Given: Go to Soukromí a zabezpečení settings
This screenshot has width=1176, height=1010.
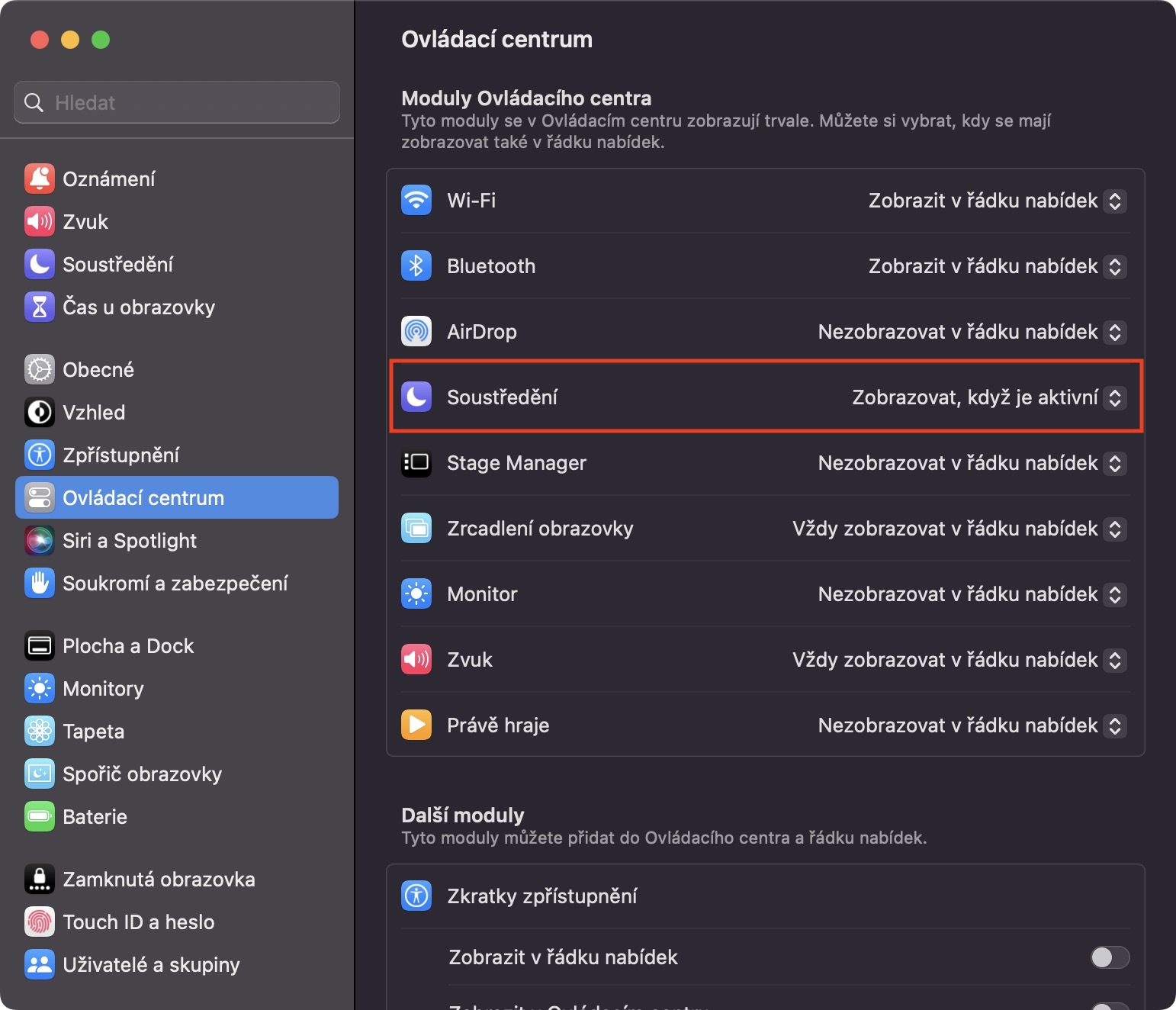Looking at the screenshot, I should 175,584.
